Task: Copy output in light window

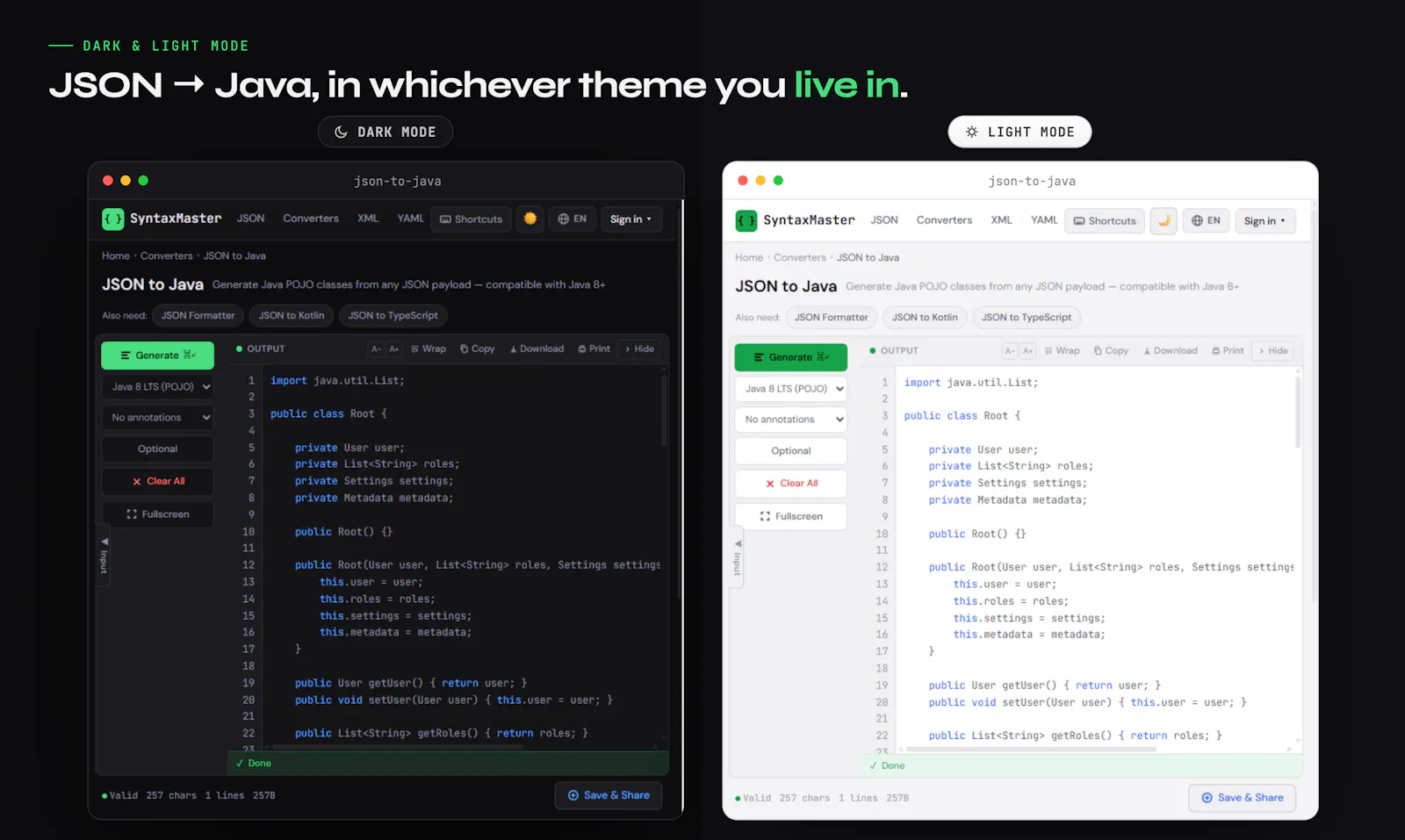Action: point(1112,350)
